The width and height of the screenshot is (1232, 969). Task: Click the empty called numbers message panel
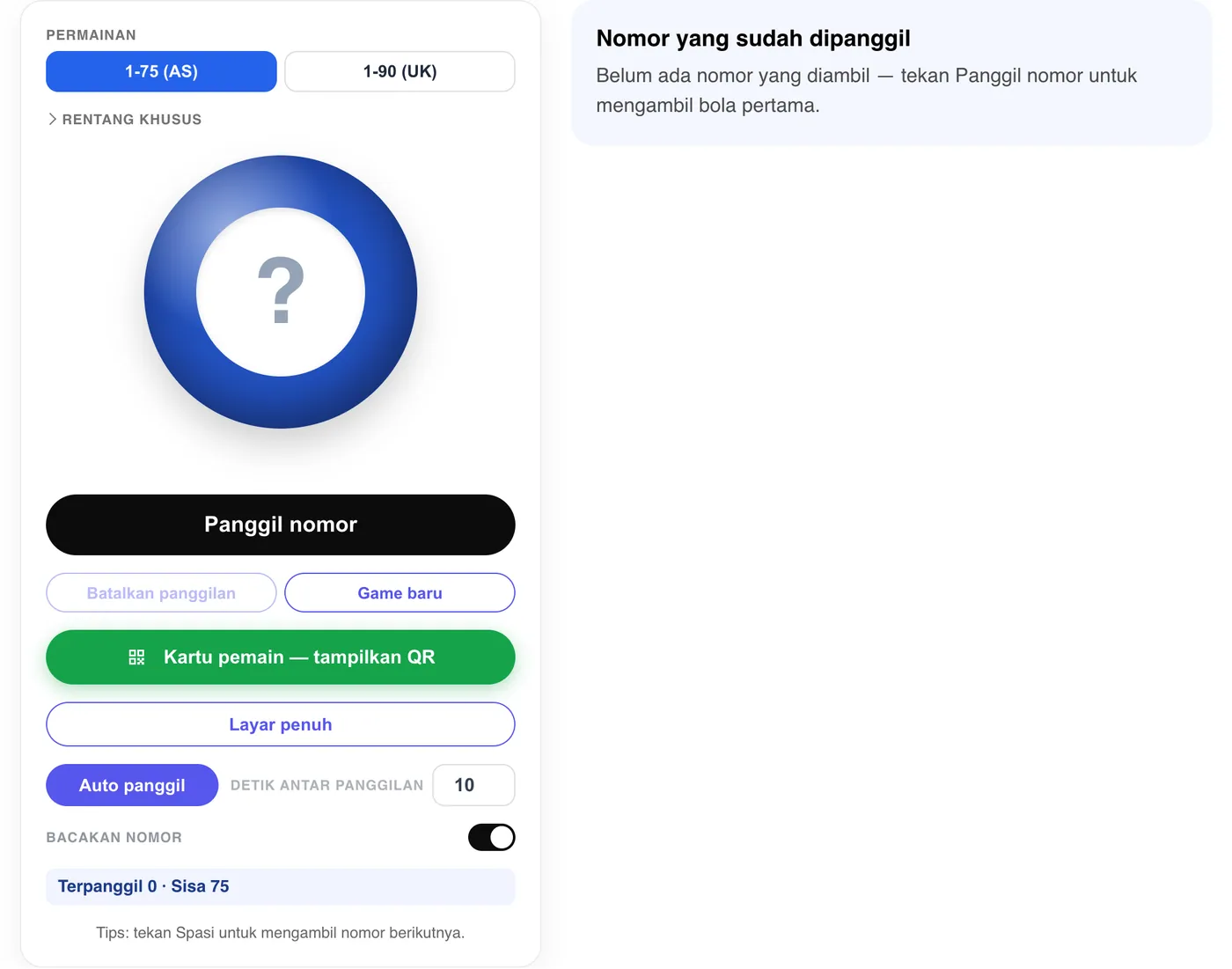(891, 73)
